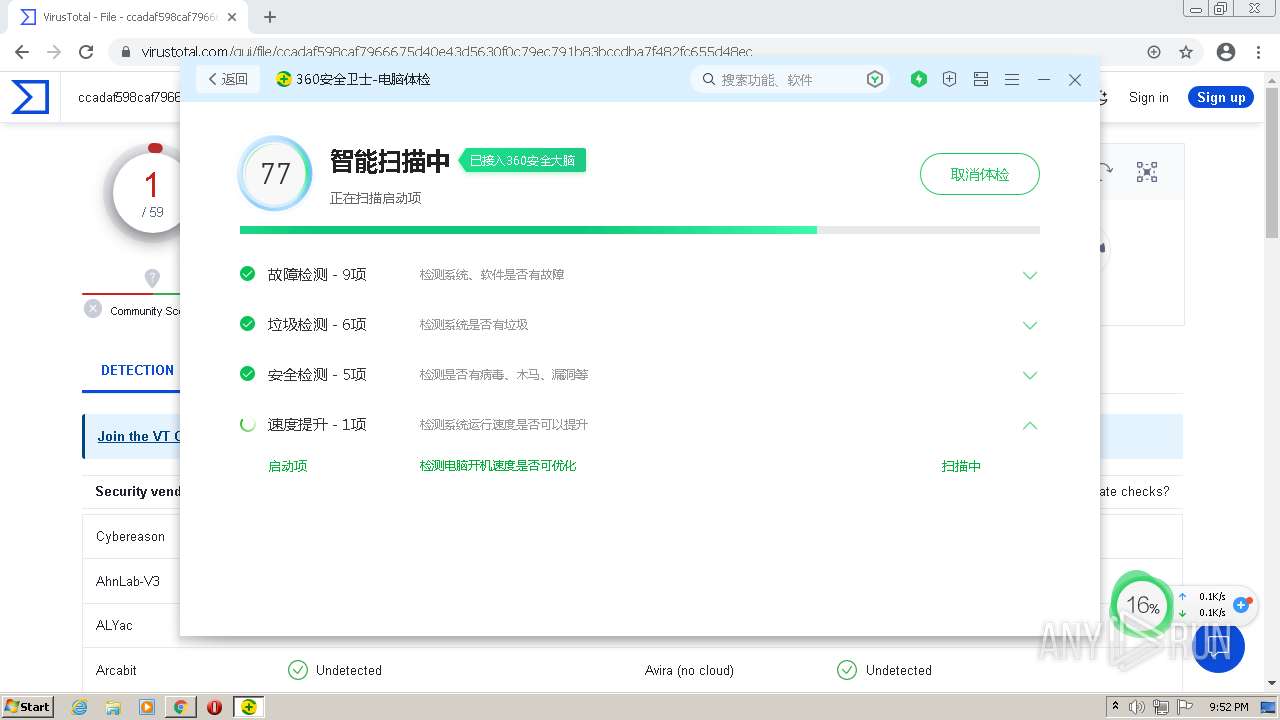The image size is (1280, 720).
Task: Click the blue plus icon on network speed widget
Action: pos(1242,604)
